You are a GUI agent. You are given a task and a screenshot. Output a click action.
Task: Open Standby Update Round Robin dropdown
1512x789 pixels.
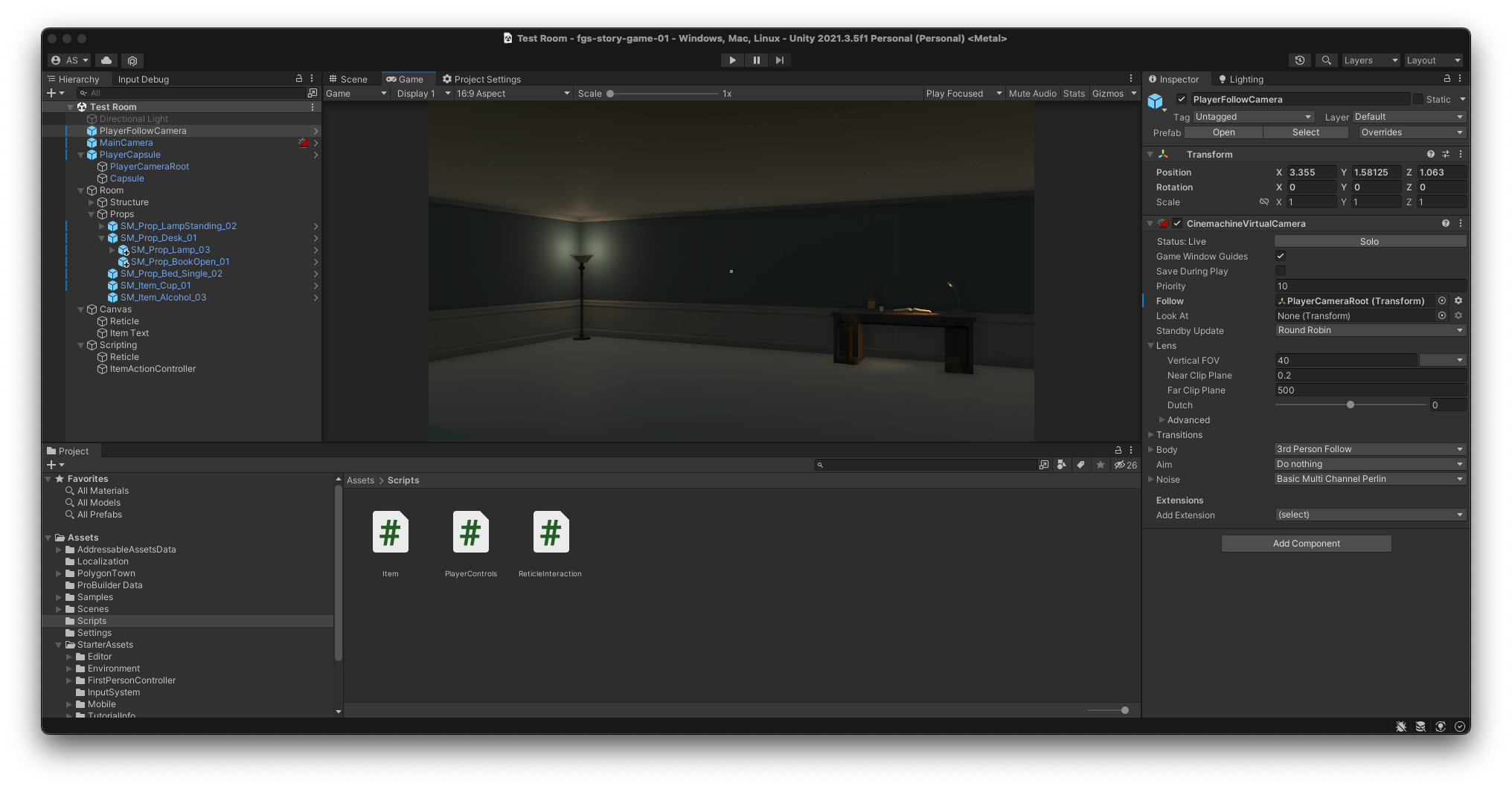1370,330
